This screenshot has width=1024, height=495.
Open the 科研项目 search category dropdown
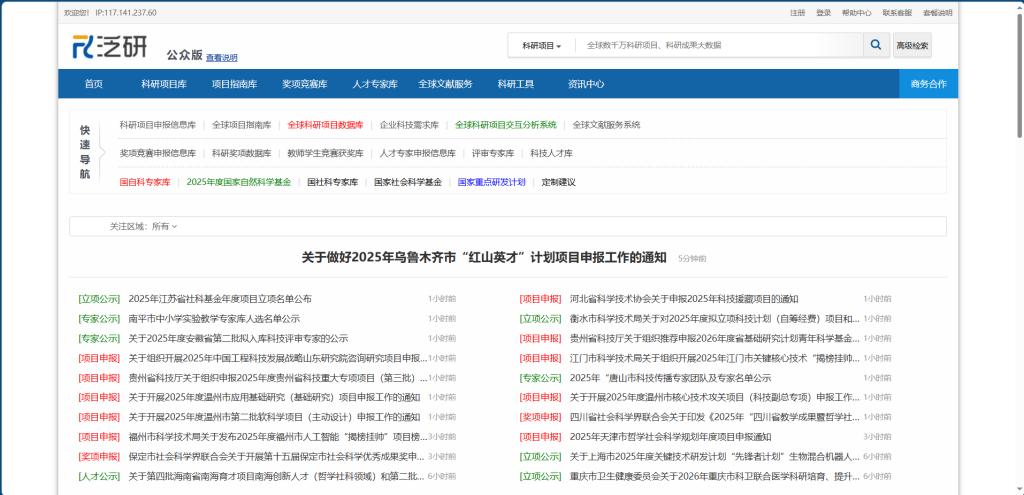541,46
